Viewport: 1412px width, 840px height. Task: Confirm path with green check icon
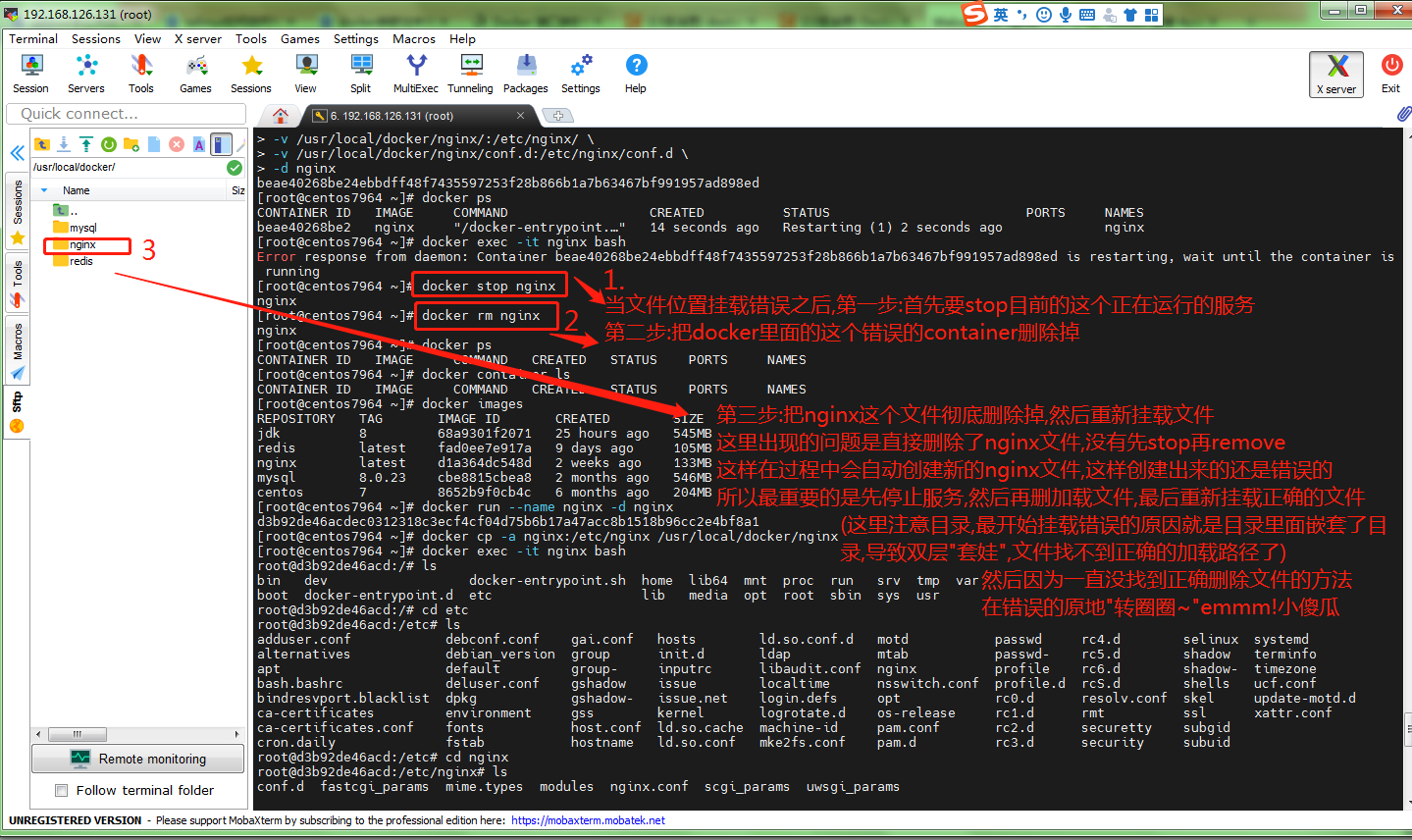[235, 167]
